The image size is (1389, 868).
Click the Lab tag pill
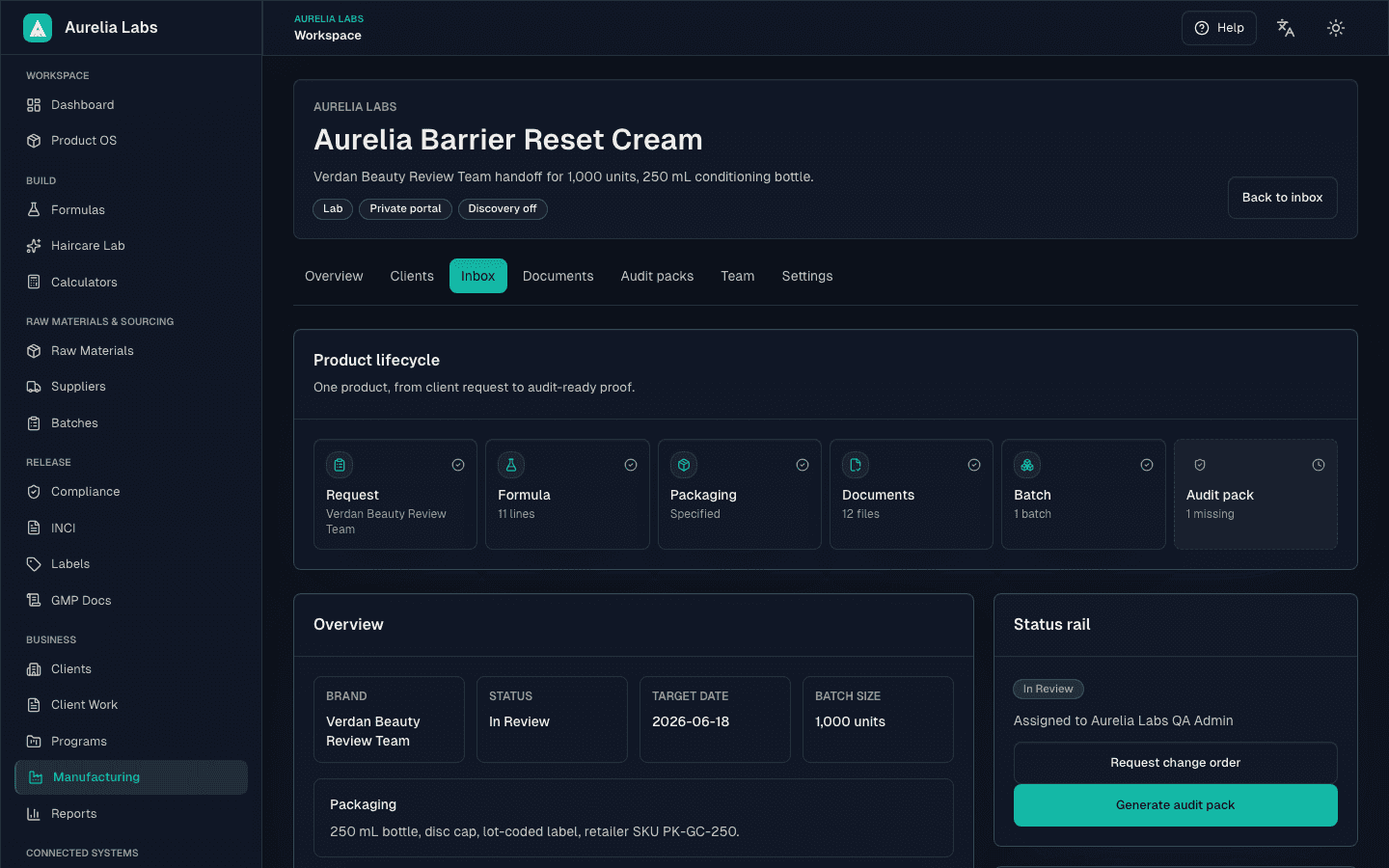click(x=333, y=209)
